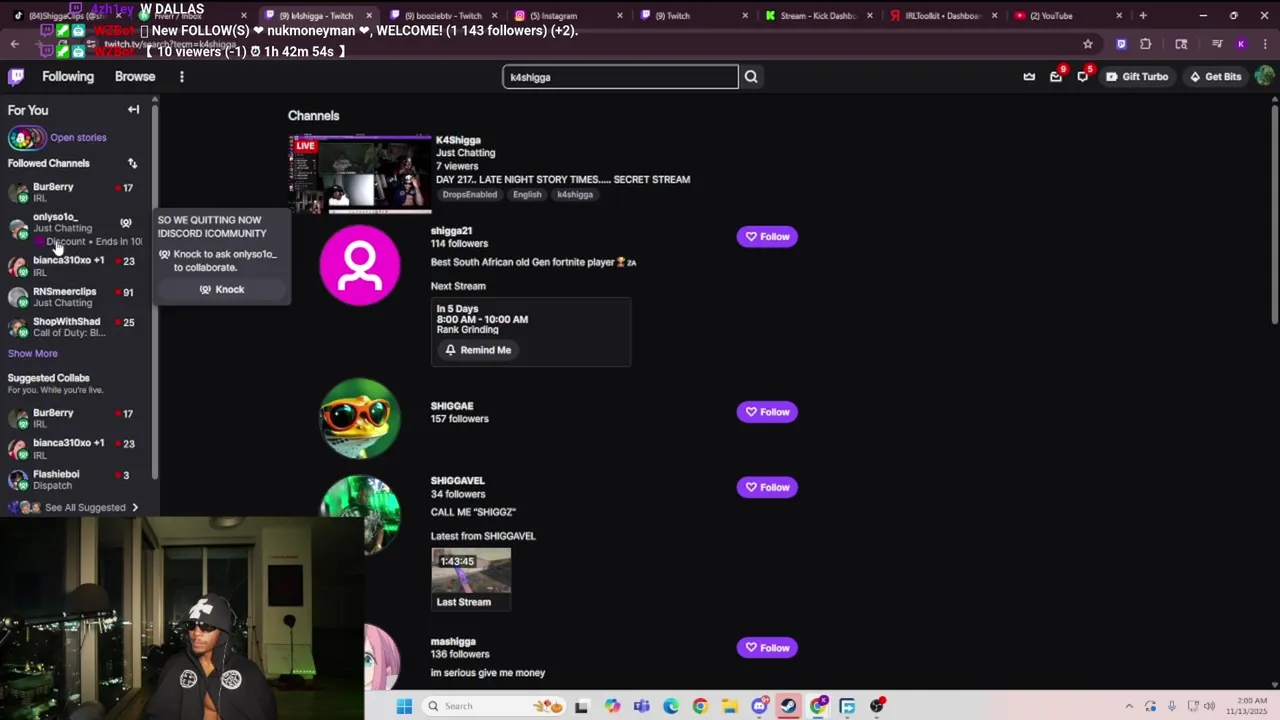Image resolution: width=1280 pixels, height=720 pixels.
Task: Click the English language tag
Action: point(527,195)
